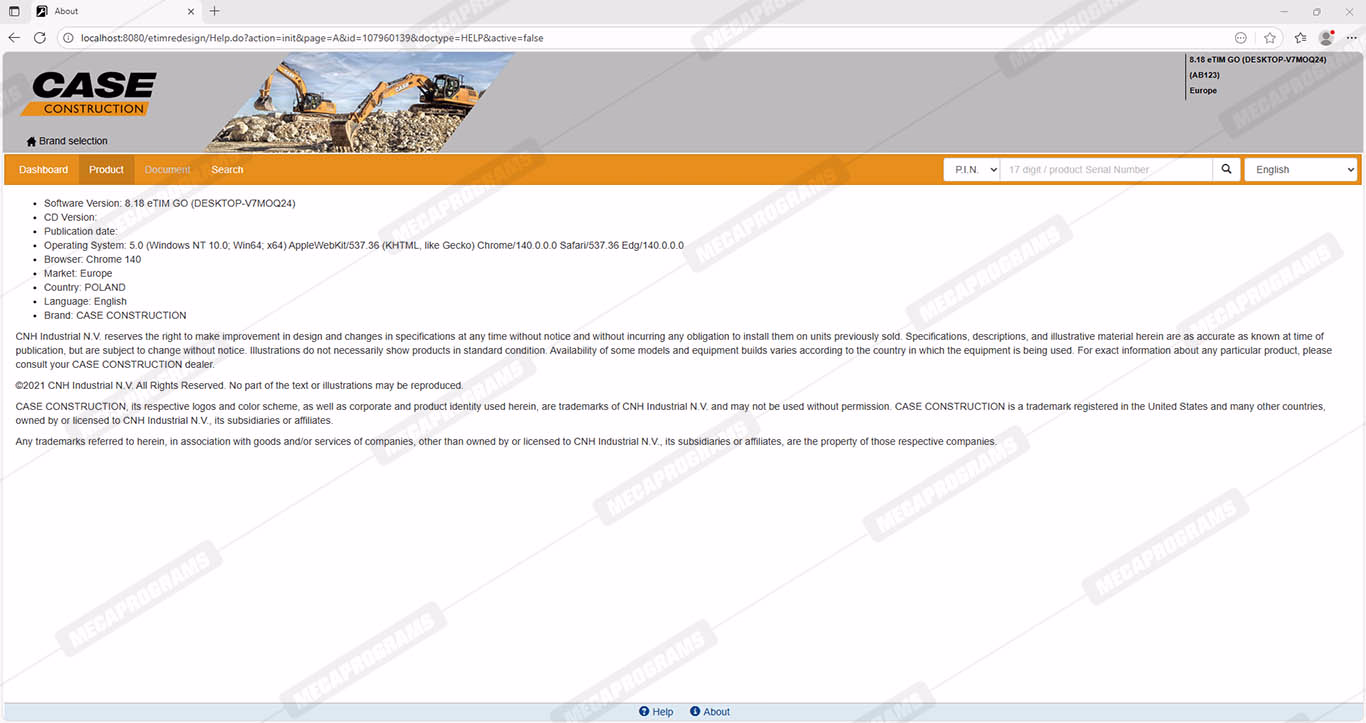The height and width of the screenshot is (723, 1366).
Task: Open the tab actions menu icon
Action: (x=14, y=11)
